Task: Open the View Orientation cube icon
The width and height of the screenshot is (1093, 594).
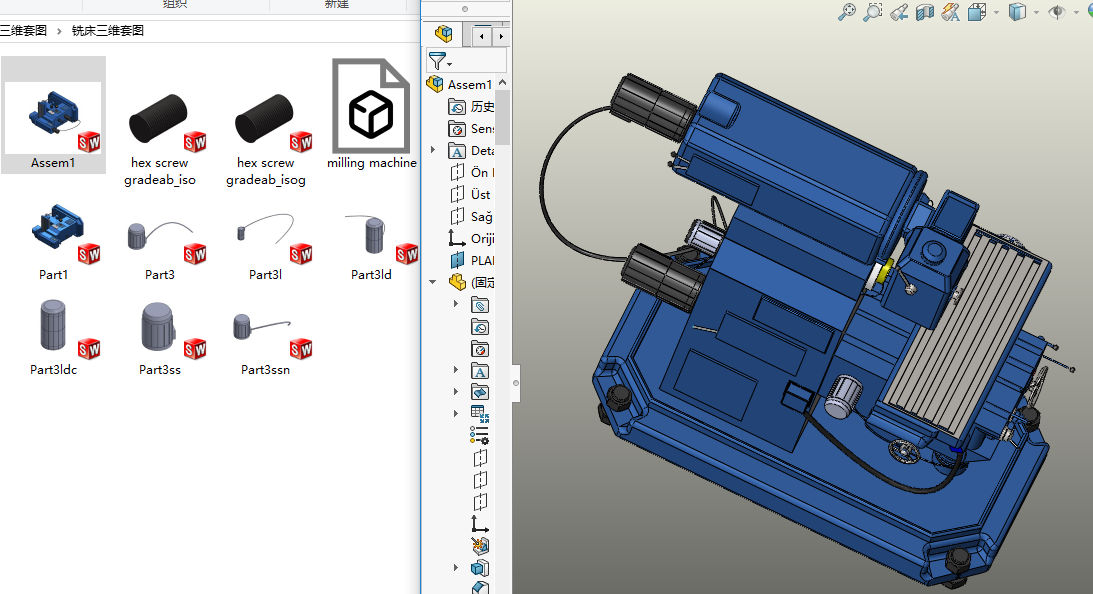Action: coord(977,12)
